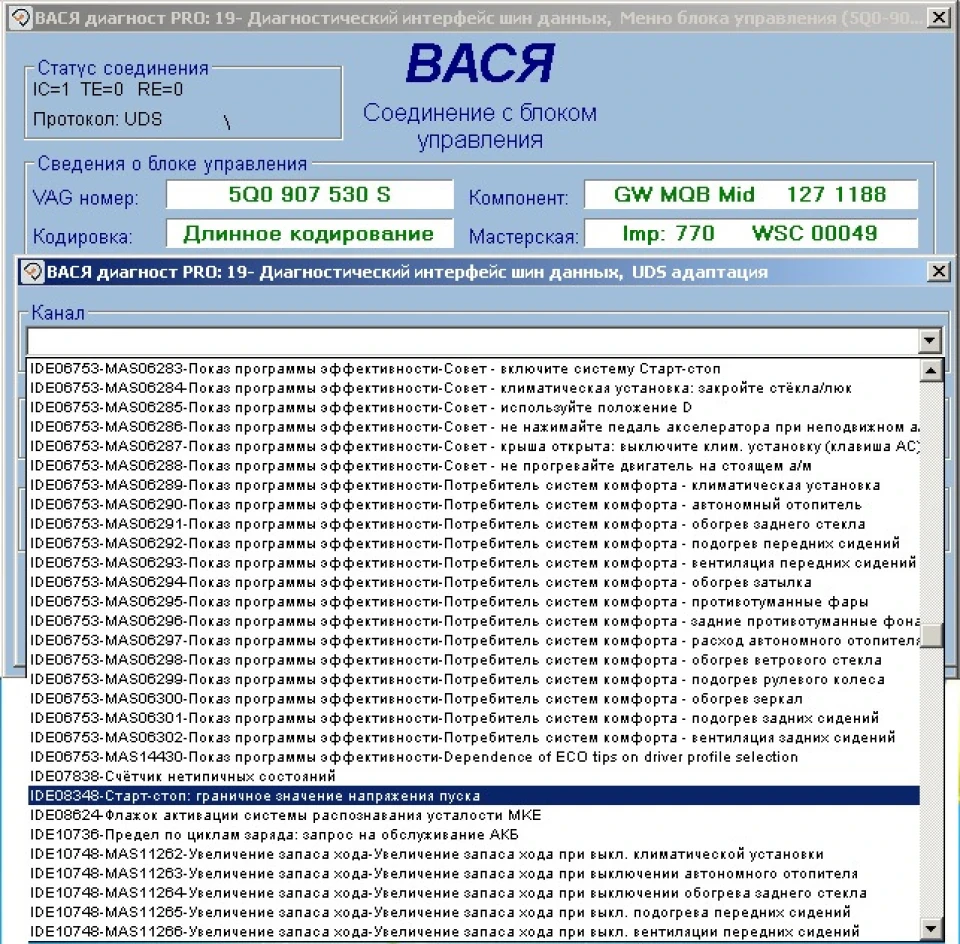Select MAS11264 при выключении обогрева заднего стекла
Image resolution: width=960 pixels, height=944 pixels.
pyautogui.click(x=473, y=893)
